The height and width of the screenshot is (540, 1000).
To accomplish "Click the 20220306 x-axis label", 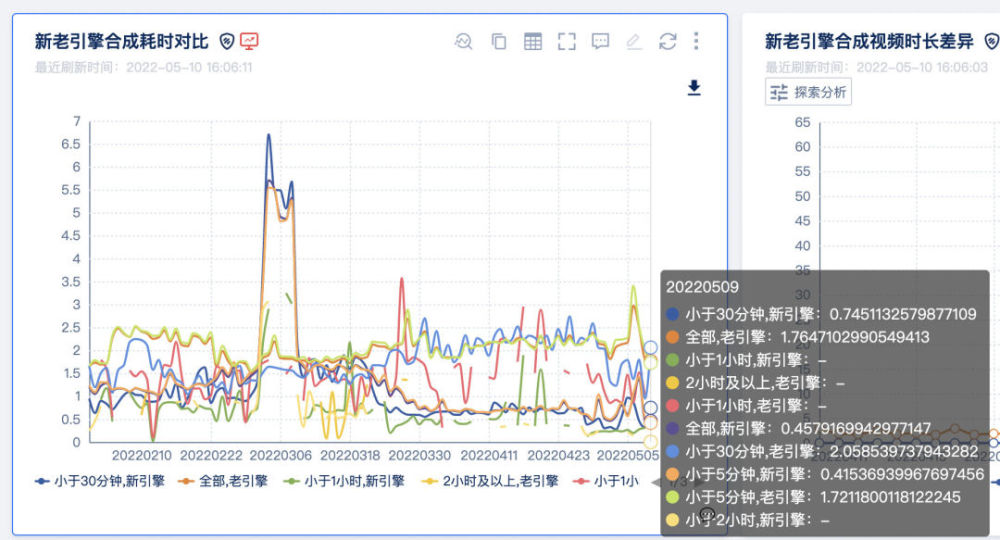I will pyautogui.click(x=281, y=456).
